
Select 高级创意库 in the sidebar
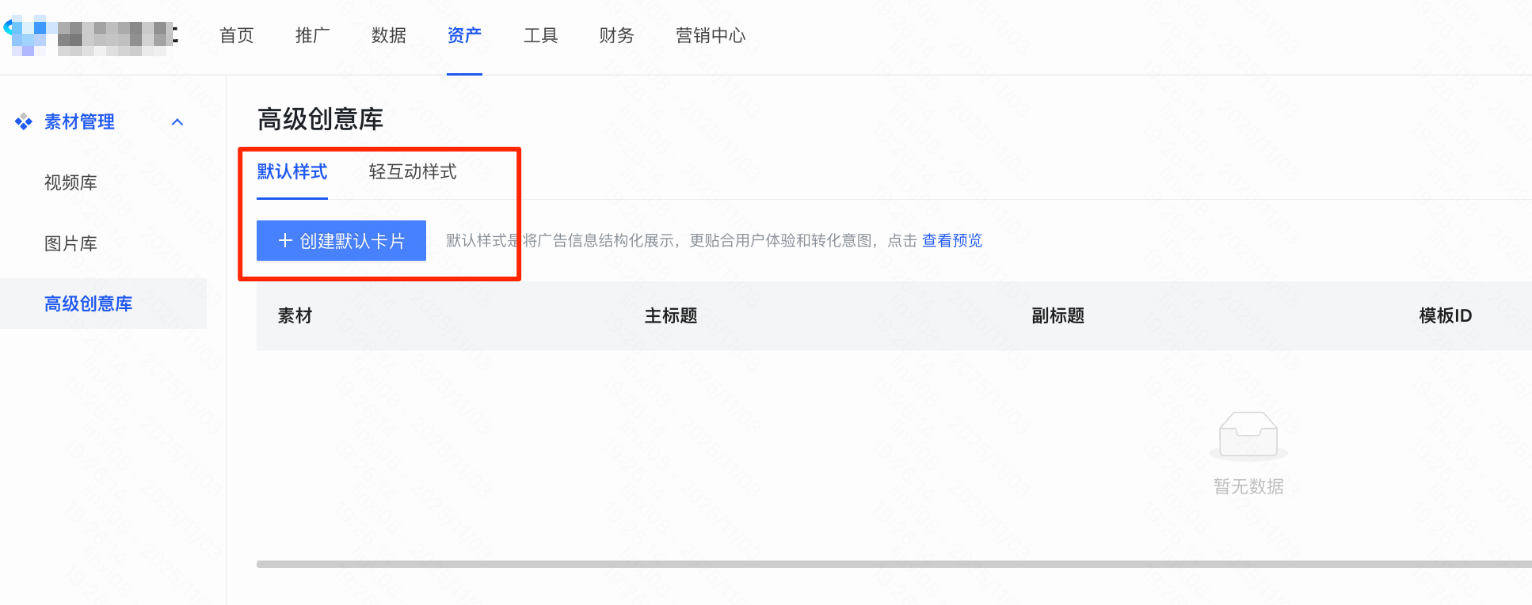(x=88, y=304)
